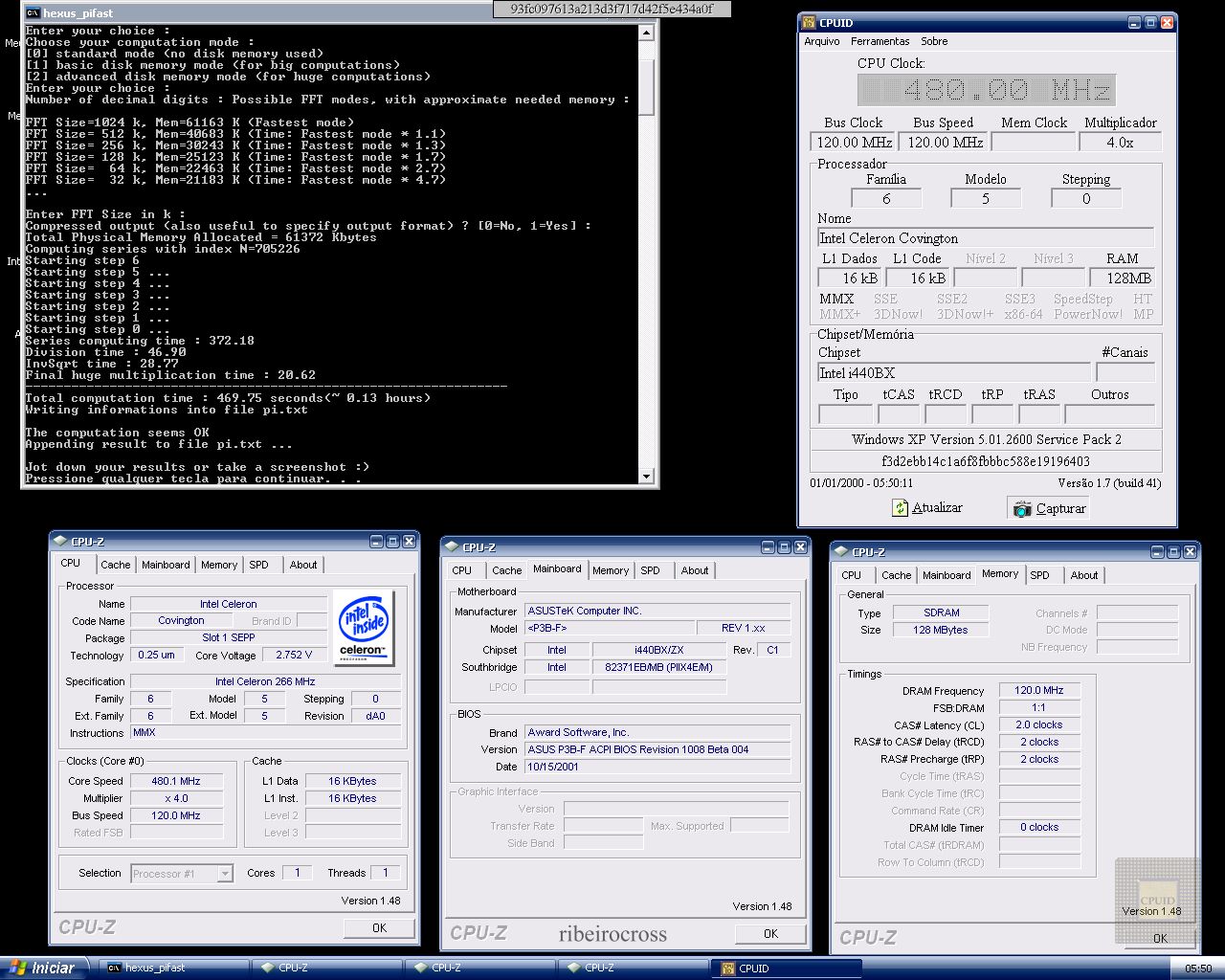Open the Iniciar start menu
This screenshot has width=1225, height=980.
click(x=42, y=969)
